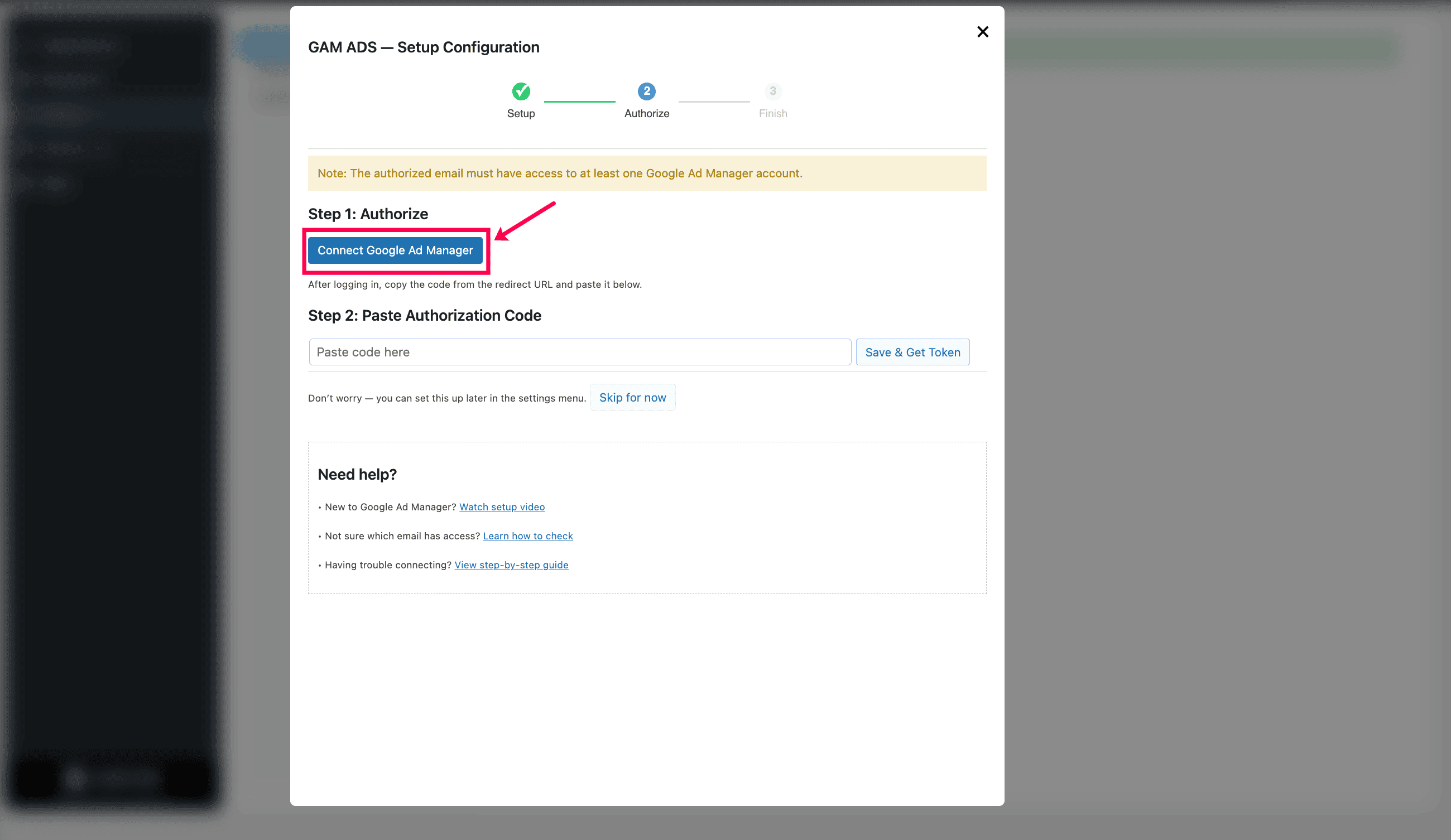View step-by-step guide link

(511, 565)
